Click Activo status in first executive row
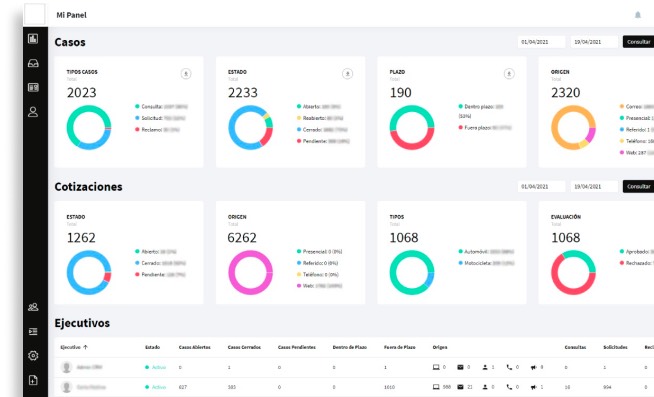The width and height of the screenshot is (654, 397). (x=155, y=367)
